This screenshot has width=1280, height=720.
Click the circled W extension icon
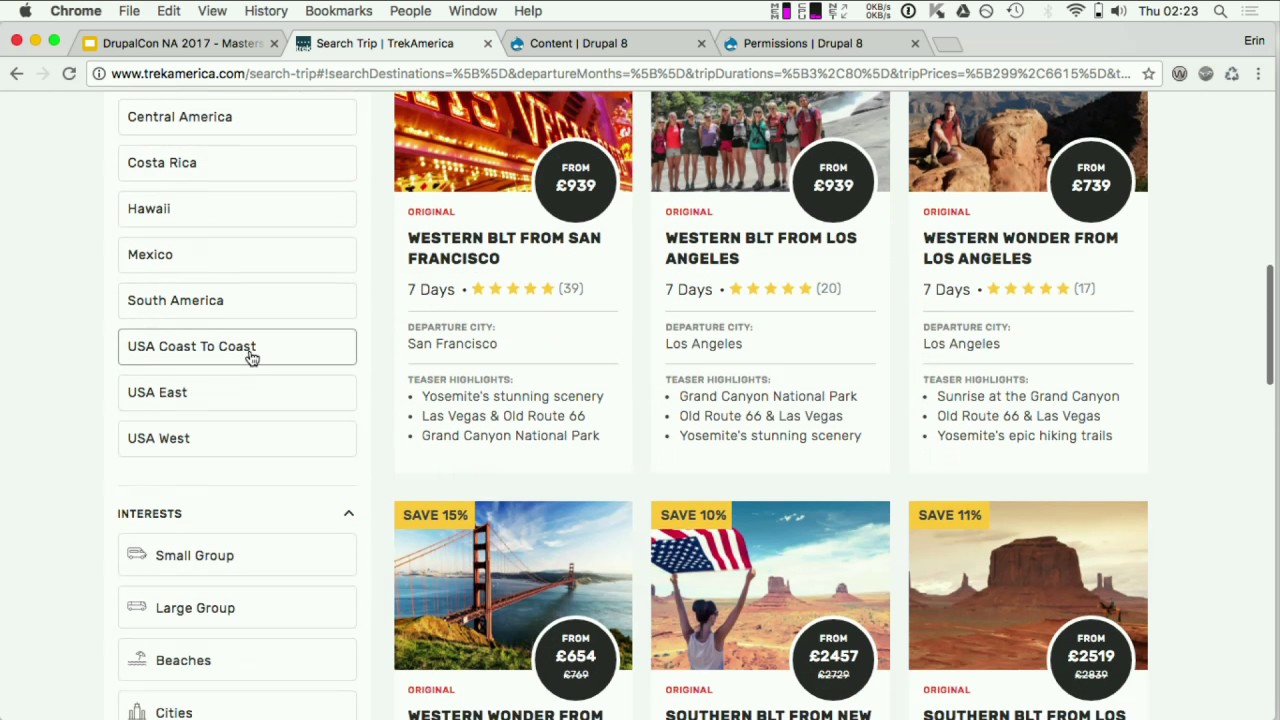tap(1180, 73)
